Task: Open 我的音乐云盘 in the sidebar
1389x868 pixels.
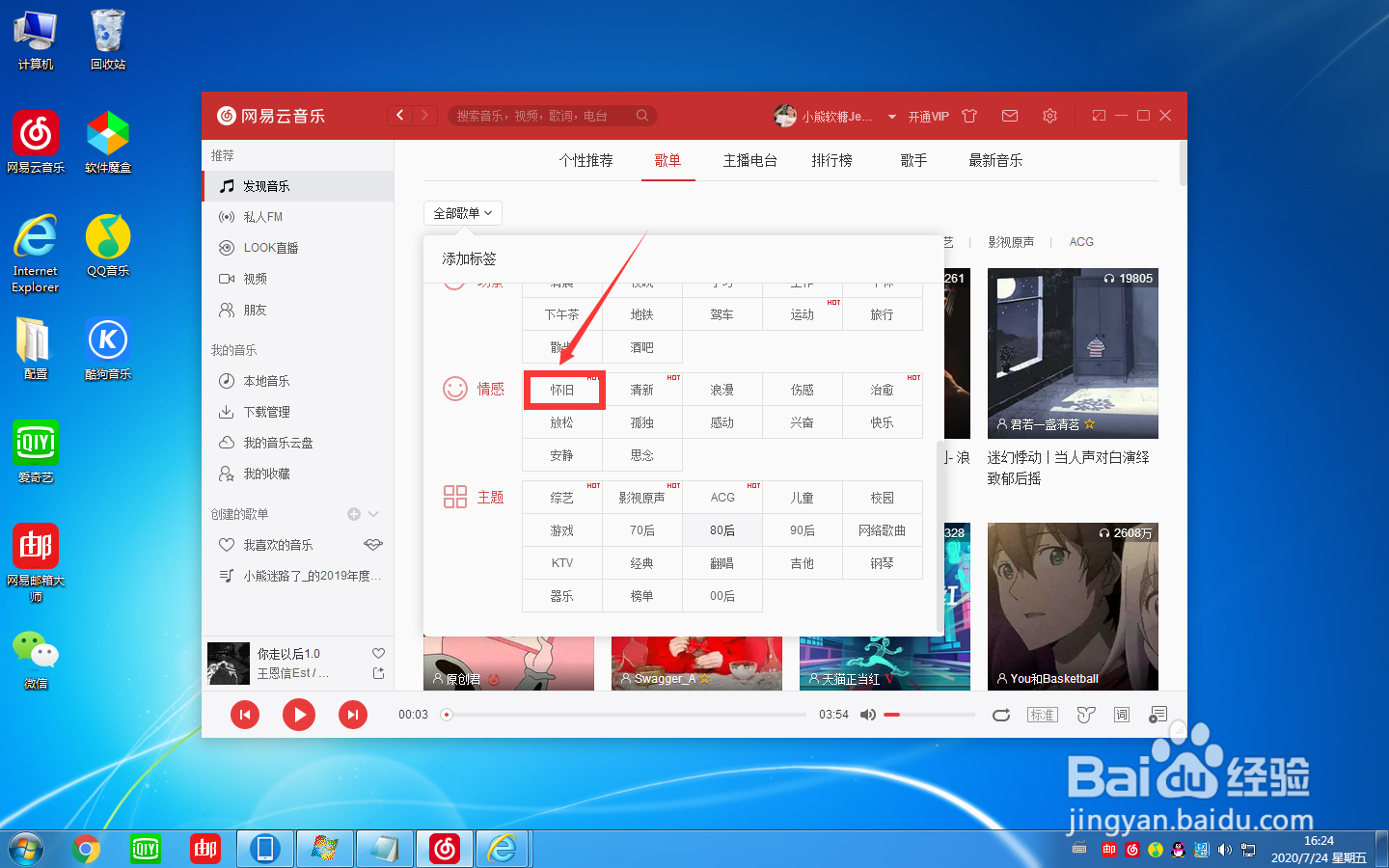Action: pyautogui.click(x=298, y=443)
